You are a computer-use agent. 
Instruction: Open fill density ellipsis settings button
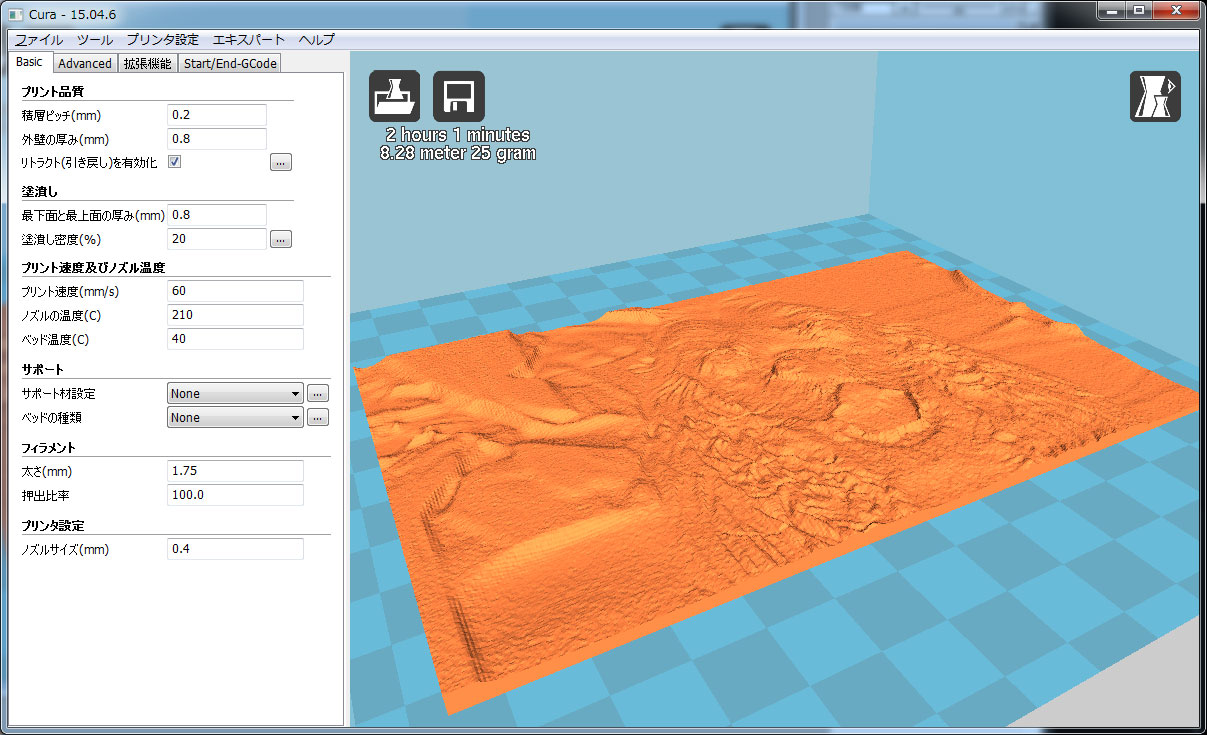[x=281, y=239]
